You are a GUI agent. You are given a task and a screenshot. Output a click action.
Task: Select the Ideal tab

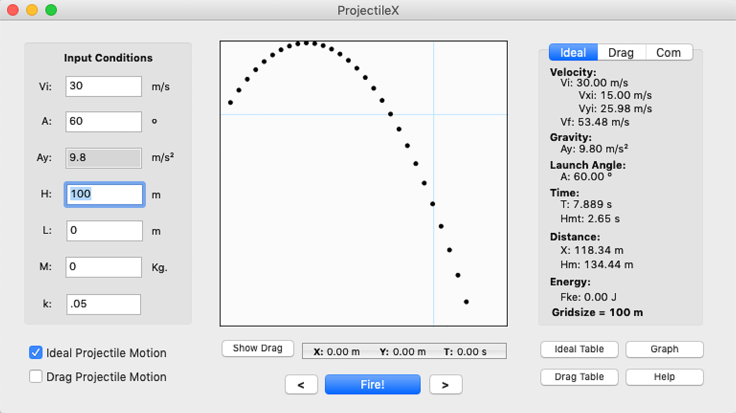point(573,53)
